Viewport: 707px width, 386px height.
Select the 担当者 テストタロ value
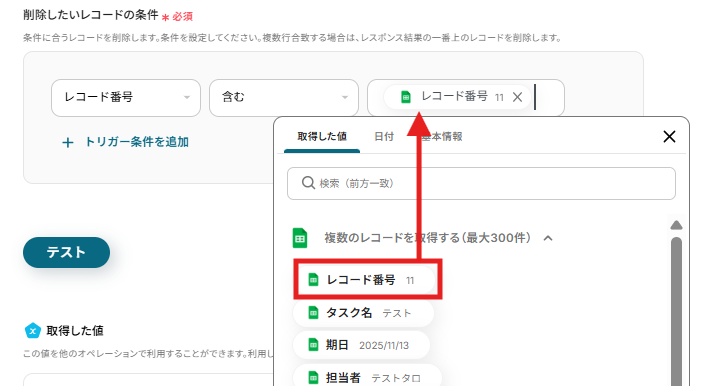click(x=367, y=377)
